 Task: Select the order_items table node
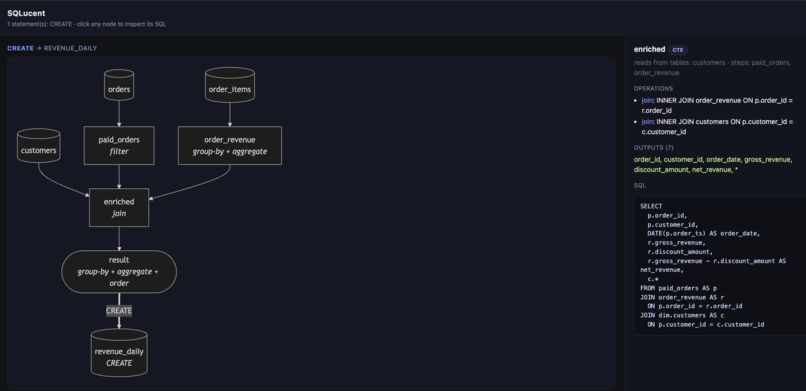pos(230,85)
